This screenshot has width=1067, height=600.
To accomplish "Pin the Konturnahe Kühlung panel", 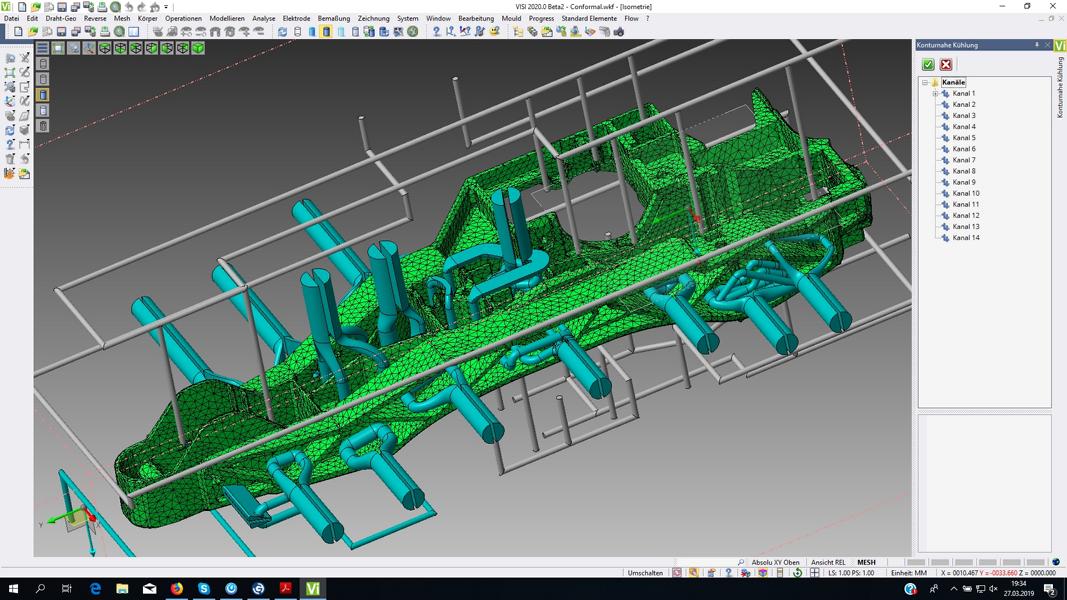I will coord(1036,45).
